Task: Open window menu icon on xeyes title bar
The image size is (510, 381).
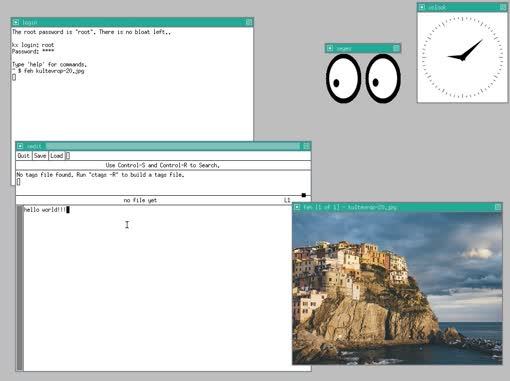Action: pyautogui.click(x=330, y=48)
